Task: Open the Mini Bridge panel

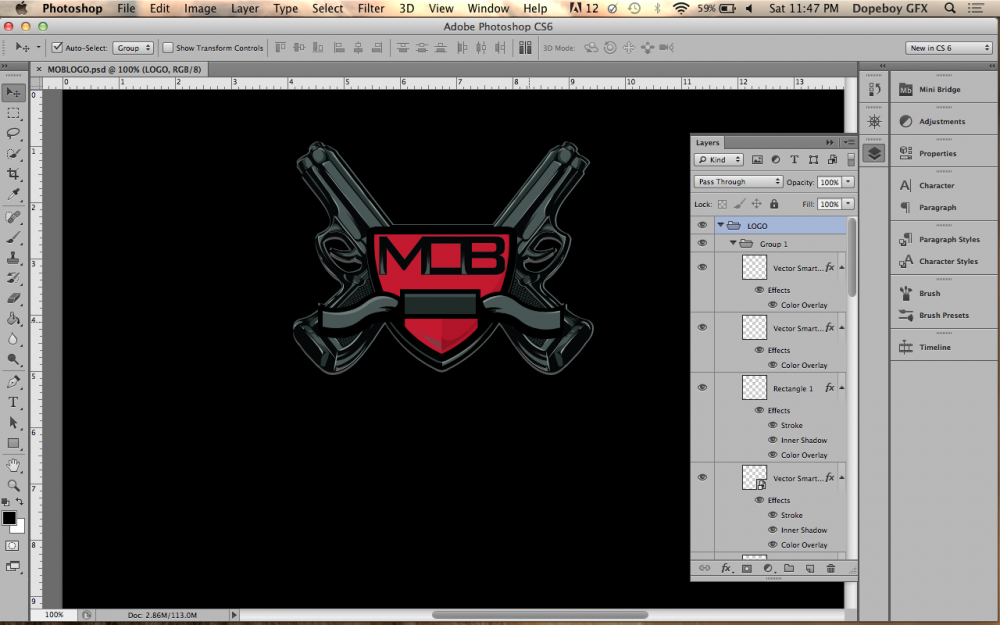Action: (939, 90)
